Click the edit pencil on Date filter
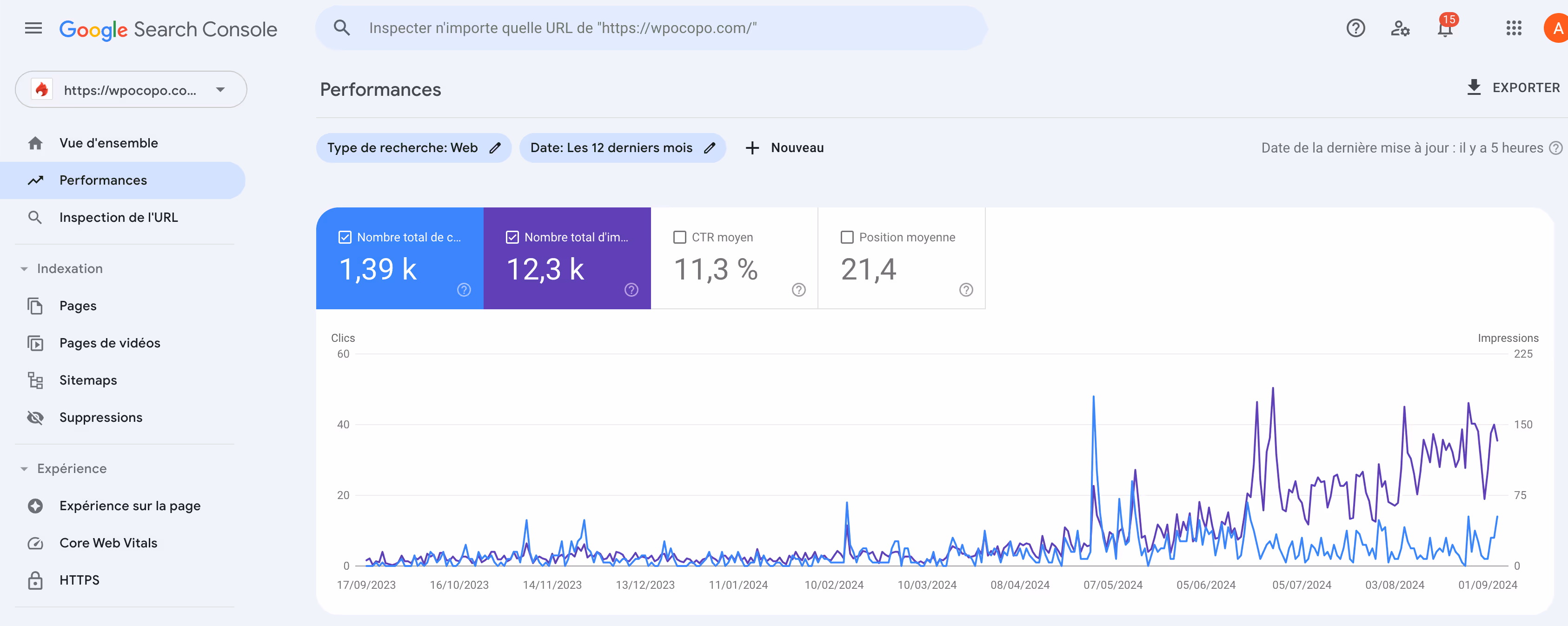 tap(709, 148)
